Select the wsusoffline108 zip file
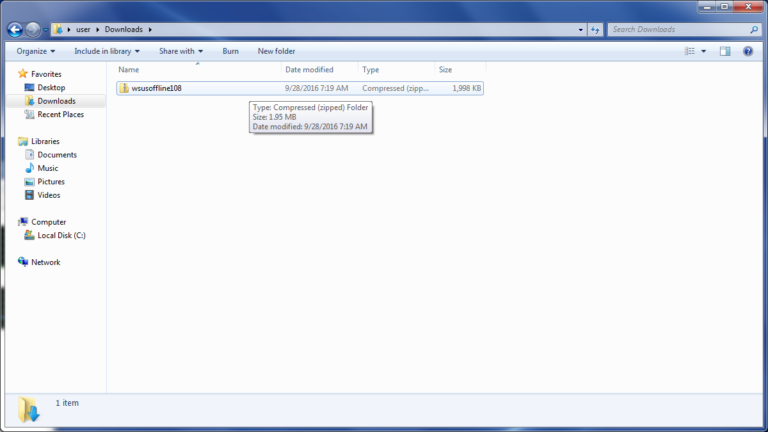 (x=300, y=88)
